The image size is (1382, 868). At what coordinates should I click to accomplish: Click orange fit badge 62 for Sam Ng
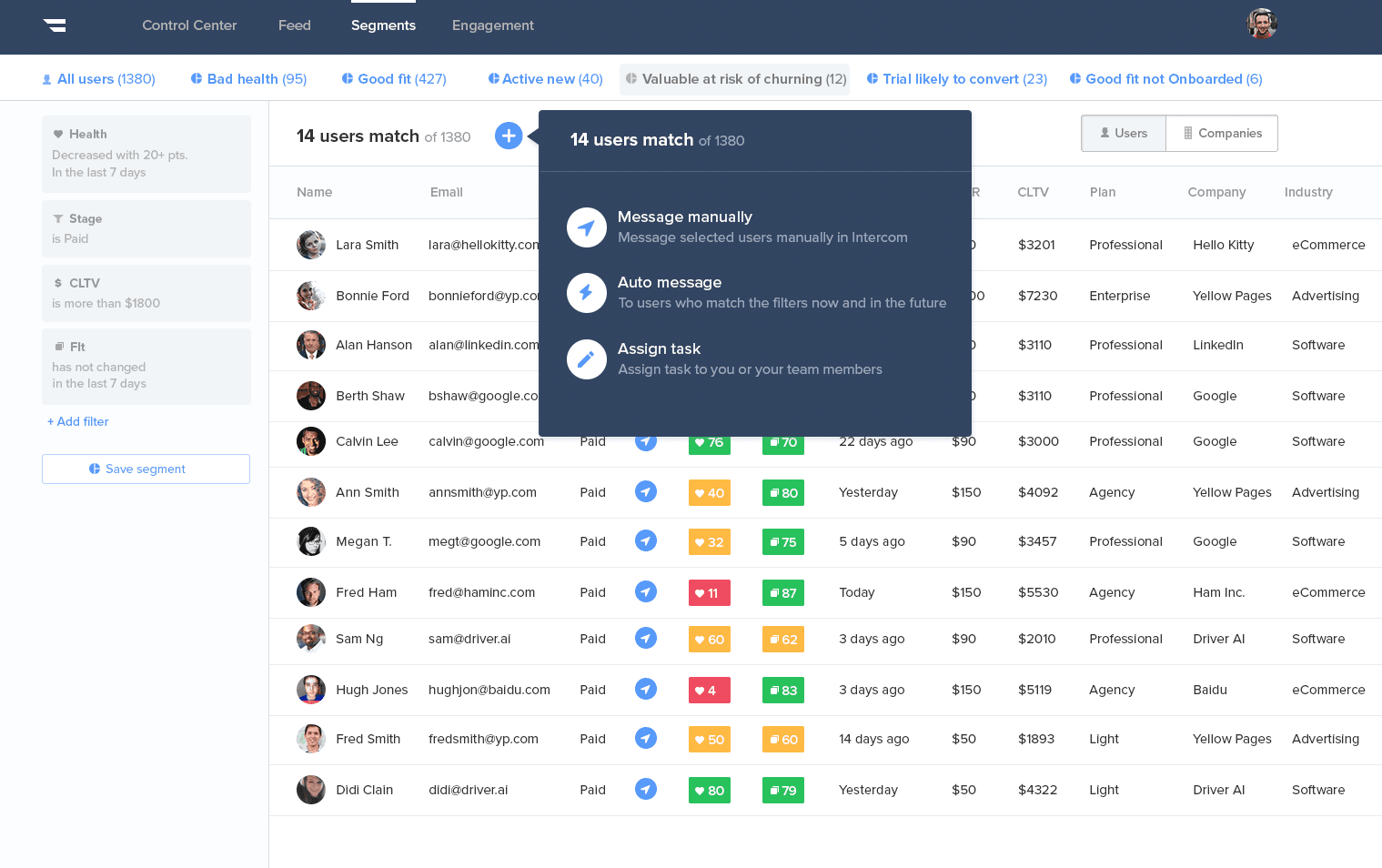pos(783,640)
